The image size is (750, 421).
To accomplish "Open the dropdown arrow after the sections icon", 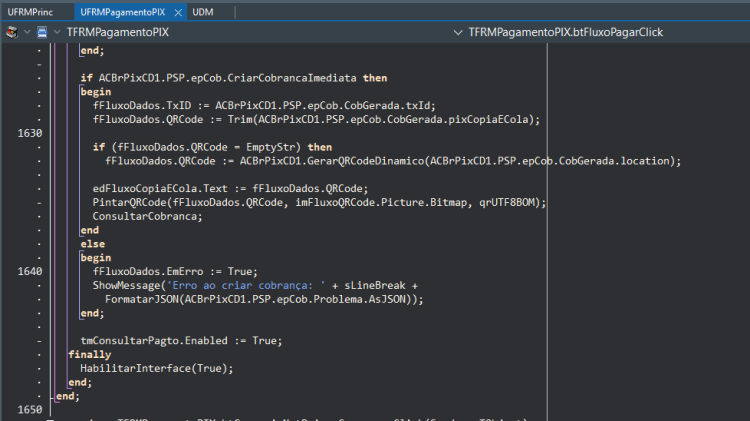I will (27, 32).
